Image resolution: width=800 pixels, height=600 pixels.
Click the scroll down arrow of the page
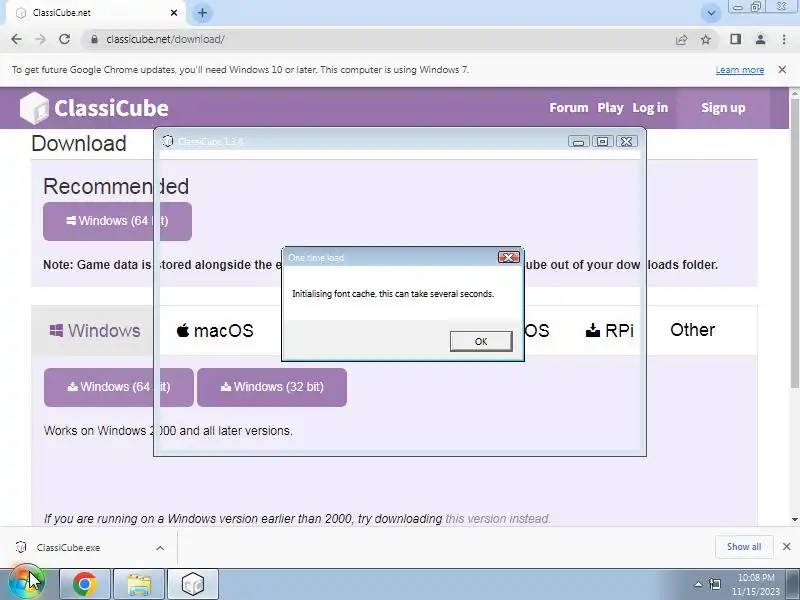point(795,519)
